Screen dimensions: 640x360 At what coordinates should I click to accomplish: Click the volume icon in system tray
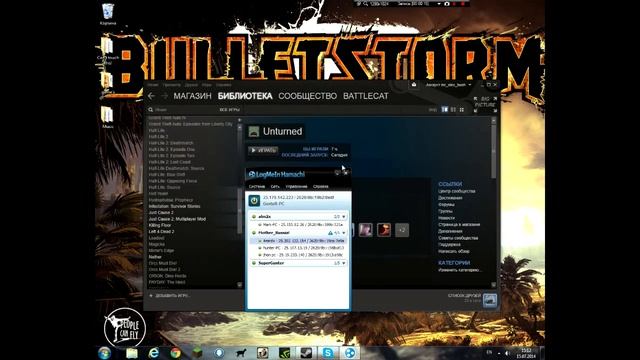pyautogui.click(x=507, y=353)
